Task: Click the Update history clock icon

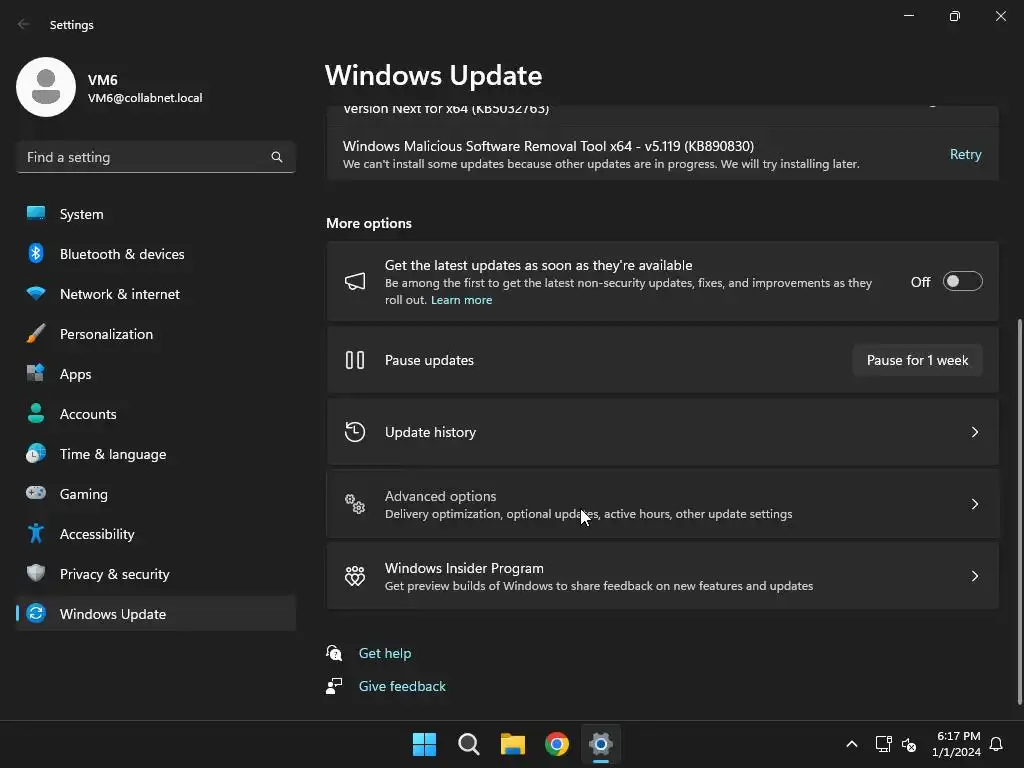Action: click(355, 432)
